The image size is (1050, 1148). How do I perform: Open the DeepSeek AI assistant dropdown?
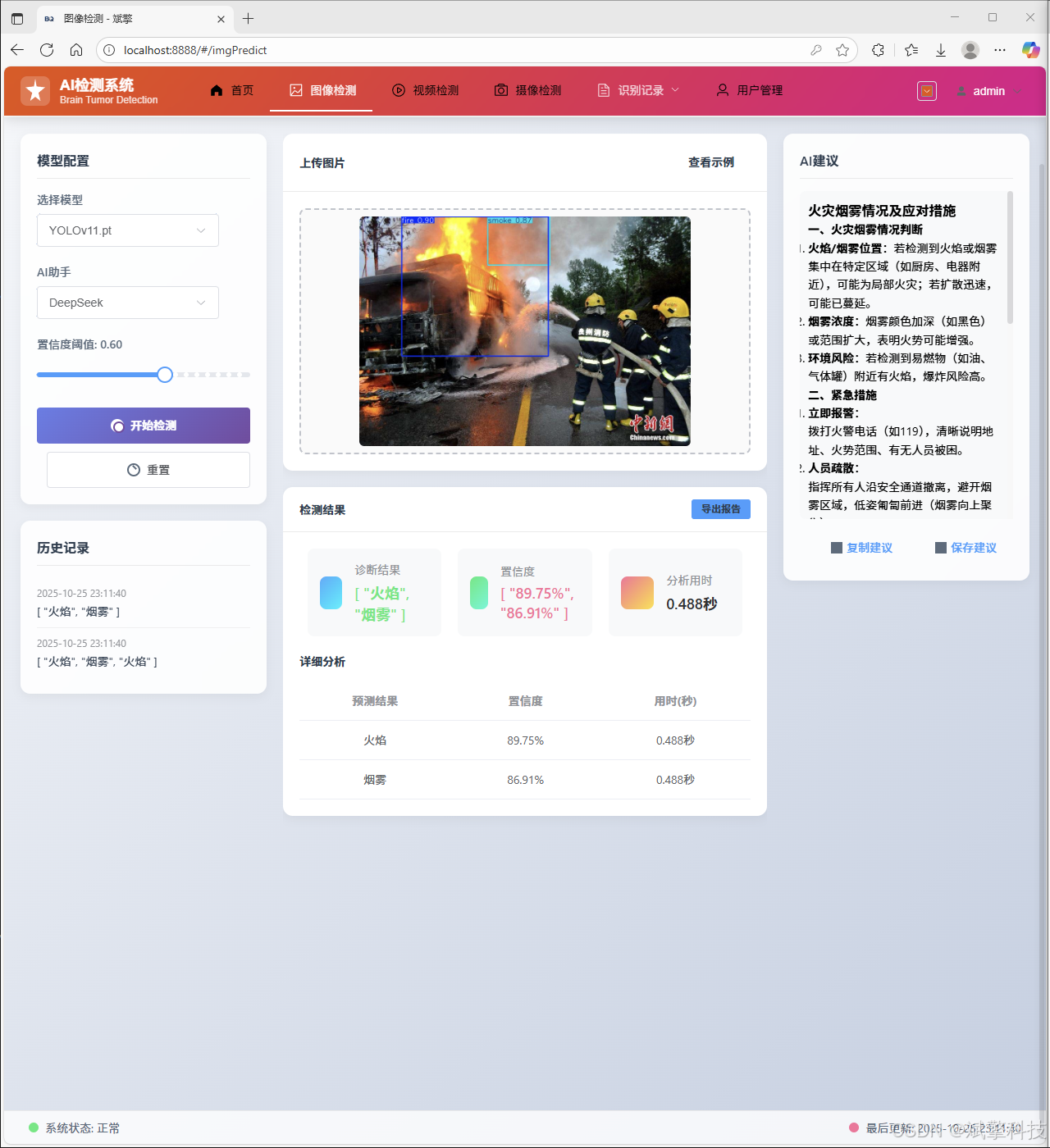[127, 303]
